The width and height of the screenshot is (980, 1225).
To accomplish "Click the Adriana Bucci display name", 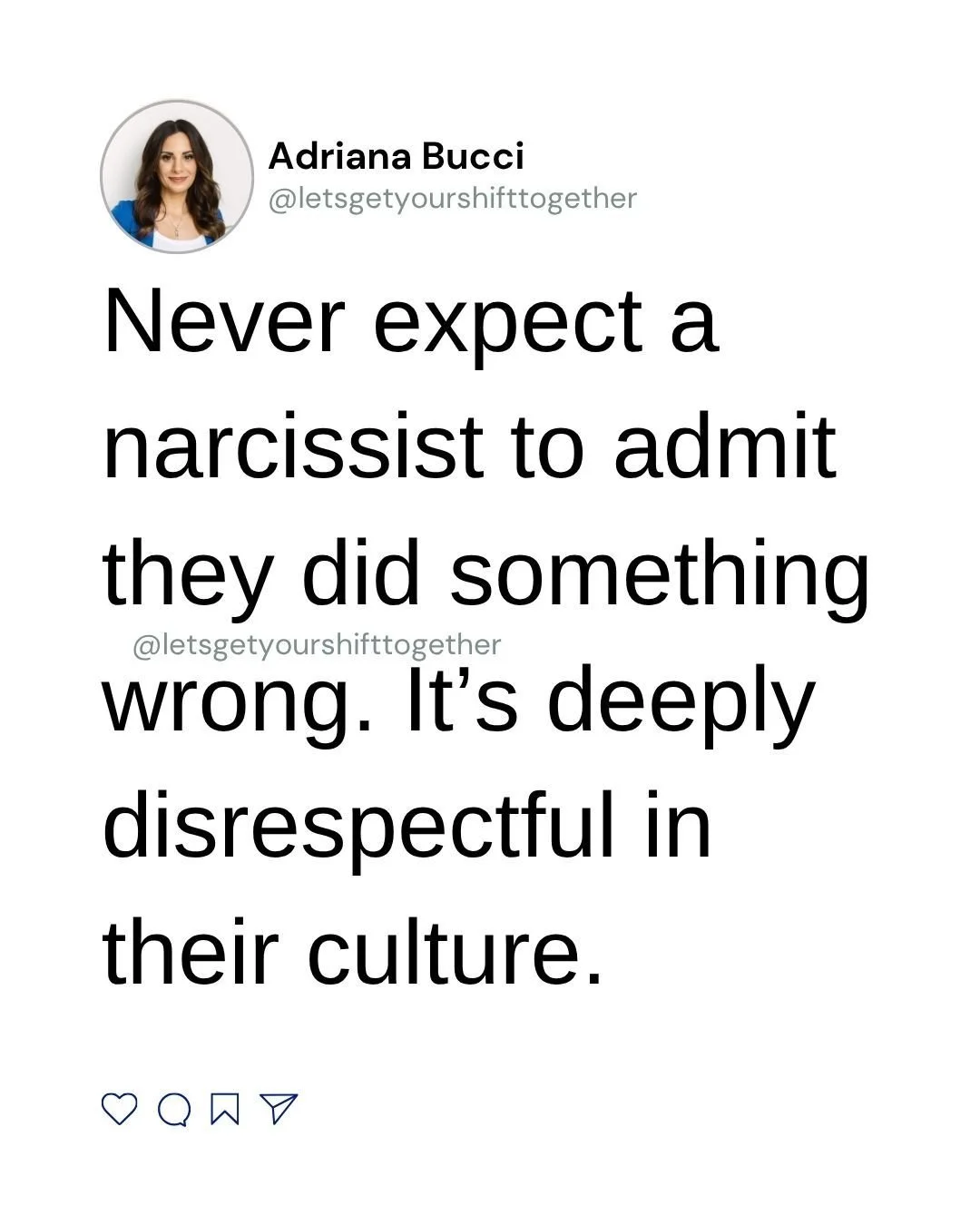I will 397,157.
